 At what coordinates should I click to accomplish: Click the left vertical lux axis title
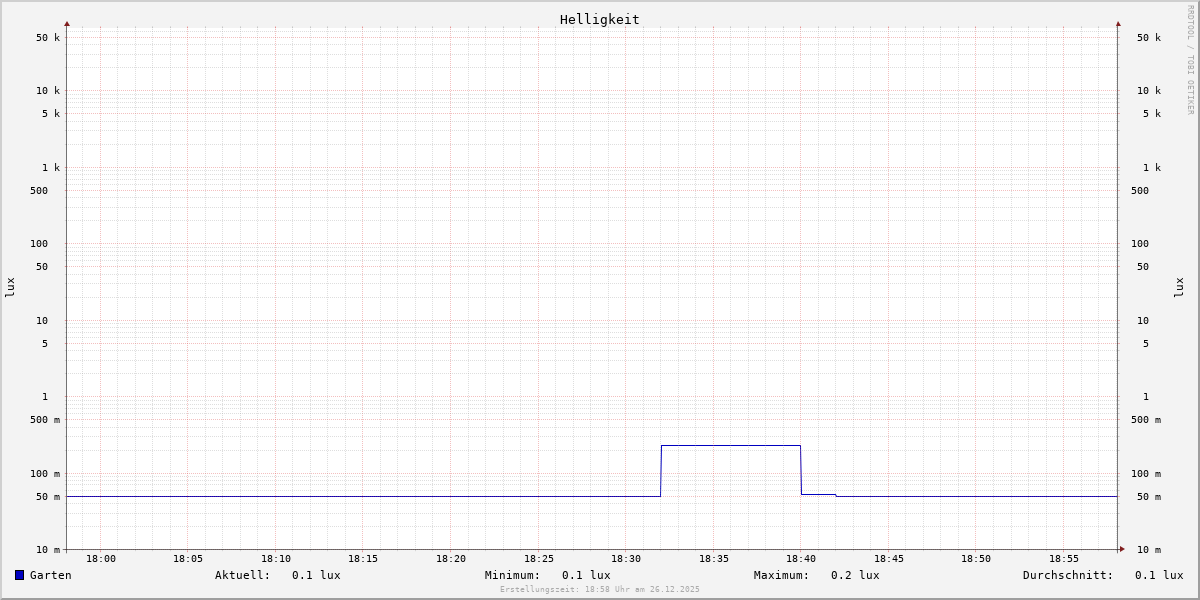[x=10, y=287]
